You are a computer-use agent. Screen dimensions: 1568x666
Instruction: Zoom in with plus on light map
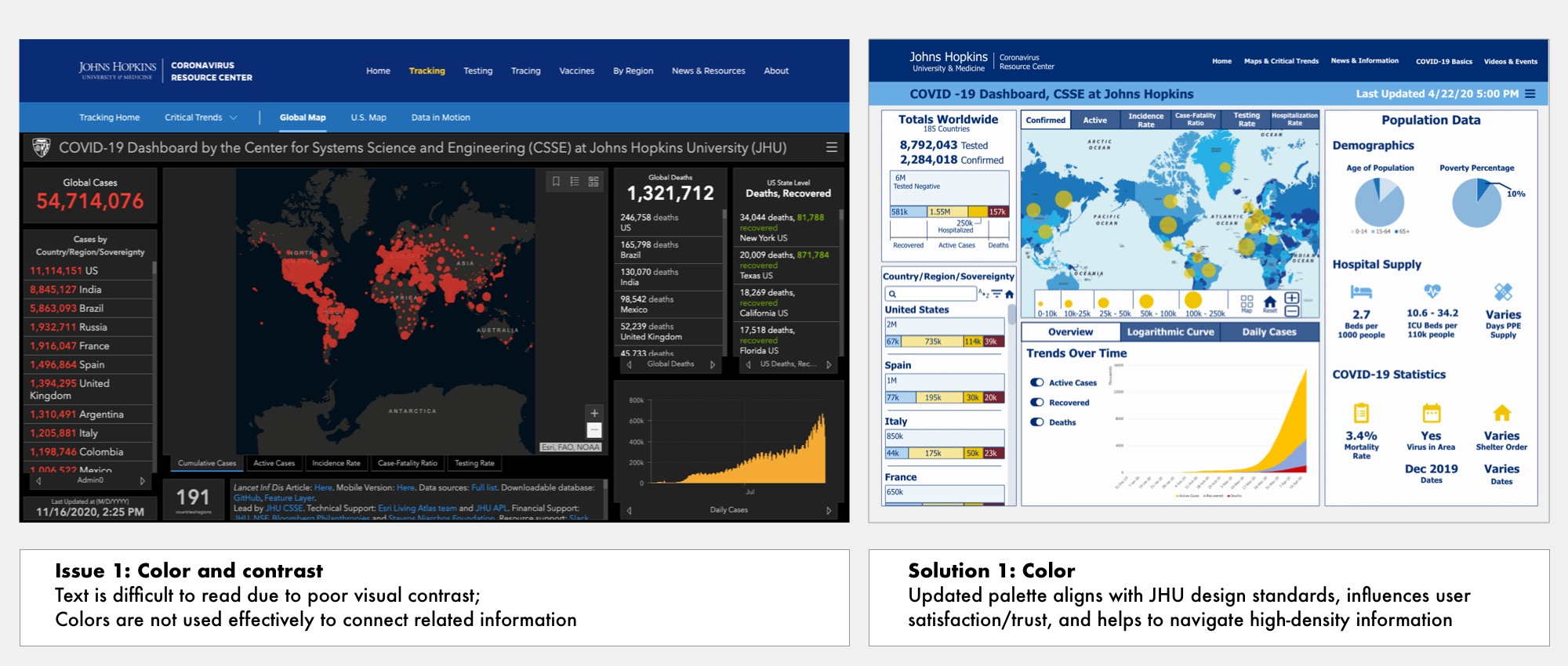coord(1292,298)
